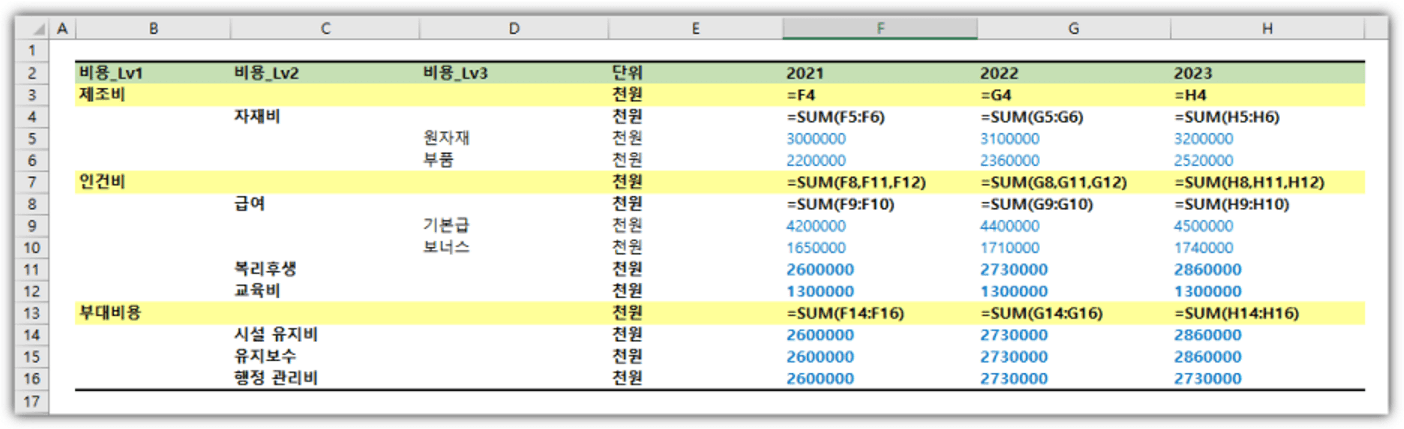Image resolution: width=1404 pixels, height=429 pixels.
Task: Click the =SUM(H8,H11,H12) formula cell
Action: point(1268,182)
